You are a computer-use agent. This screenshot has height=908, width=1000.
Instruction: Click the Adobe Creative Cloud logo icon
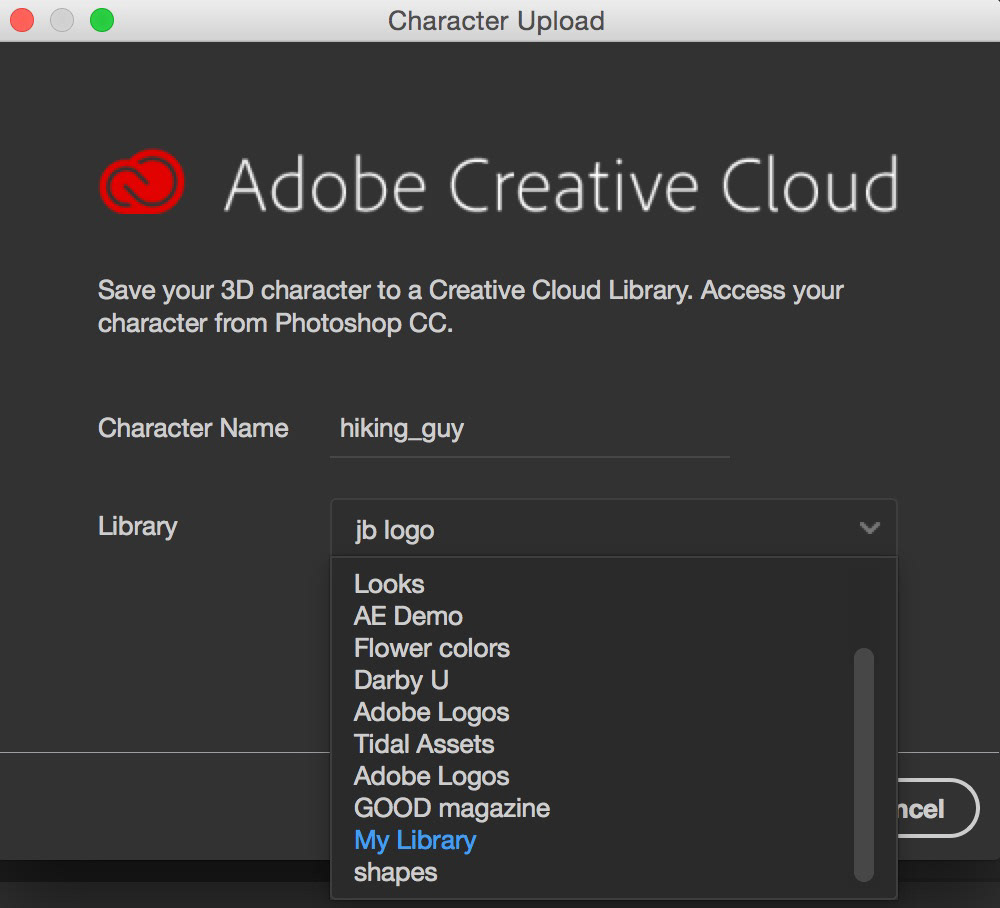pyautogui.click(x=142, y=182)
